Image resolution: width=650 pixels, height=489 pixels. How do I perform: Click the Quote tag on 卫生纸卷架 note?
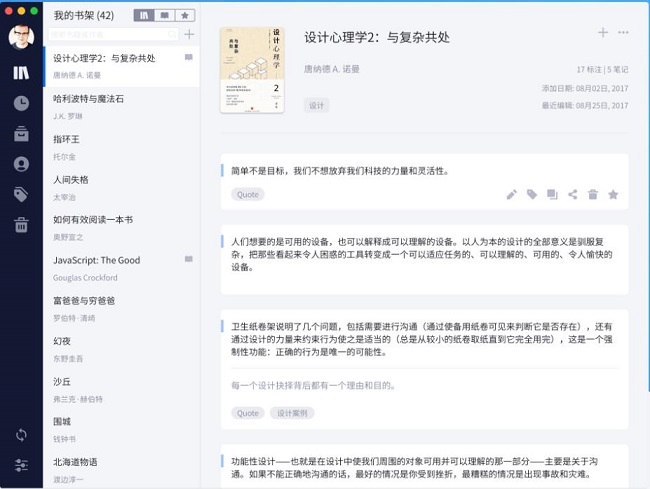pos(247,413)
